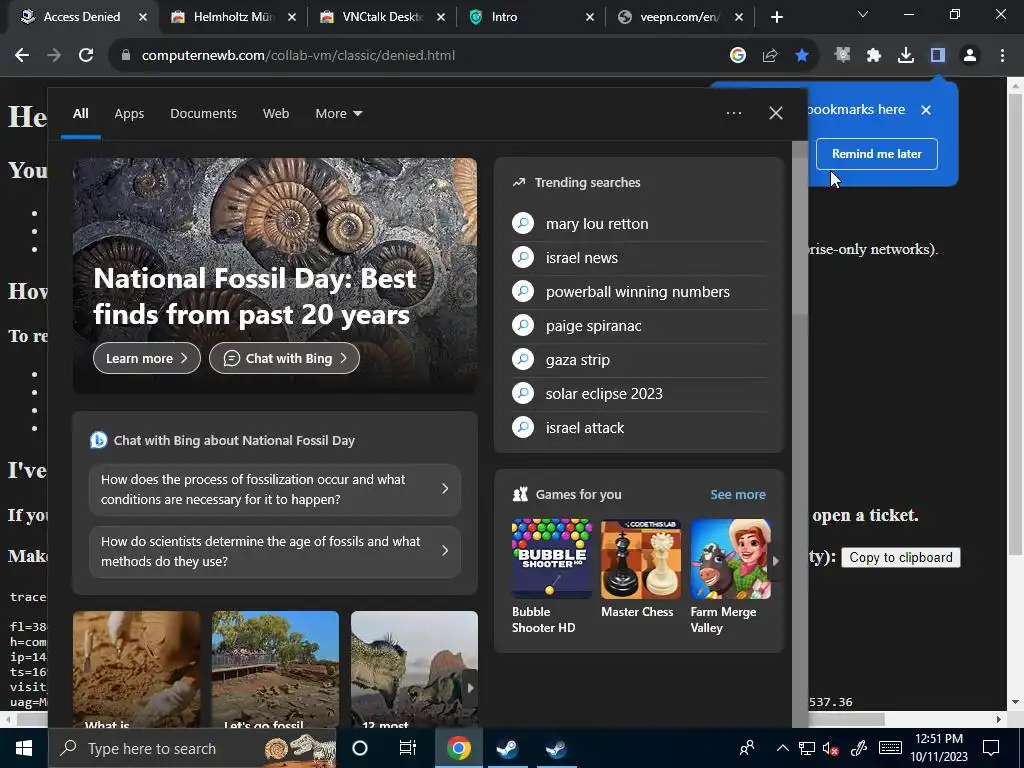Open the People taskbar icon

(747, 748)
